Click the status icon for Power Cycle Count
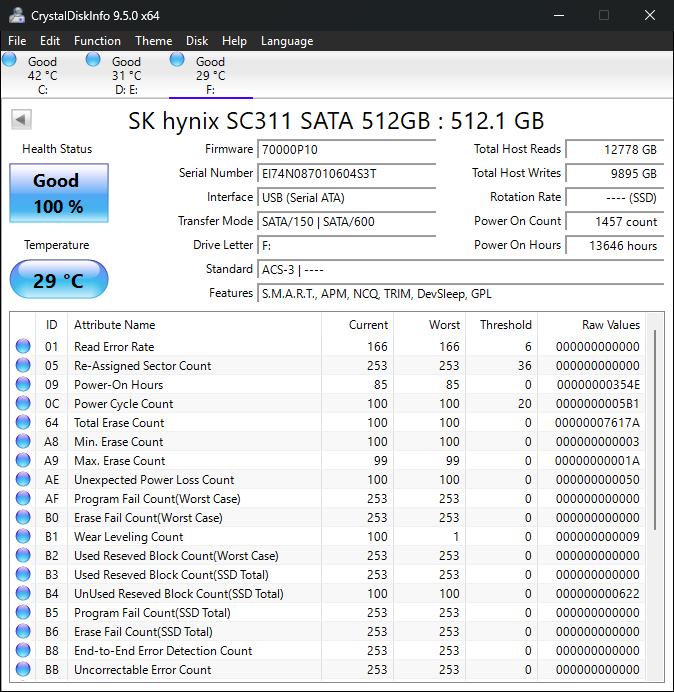The width and height of the screenshot is (674, 692). point(23,403)
